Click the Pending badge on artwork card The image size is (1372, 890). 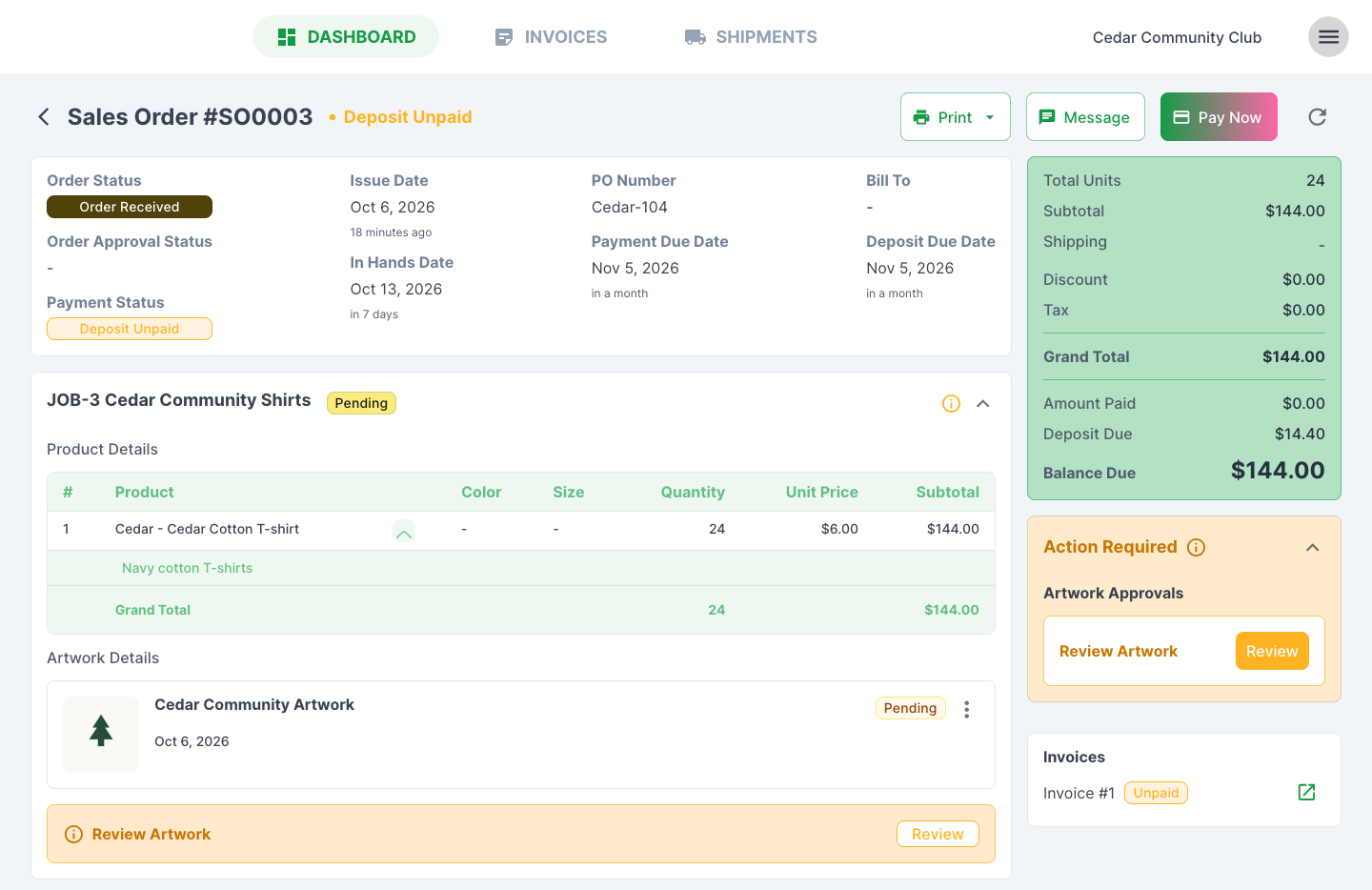910,708
